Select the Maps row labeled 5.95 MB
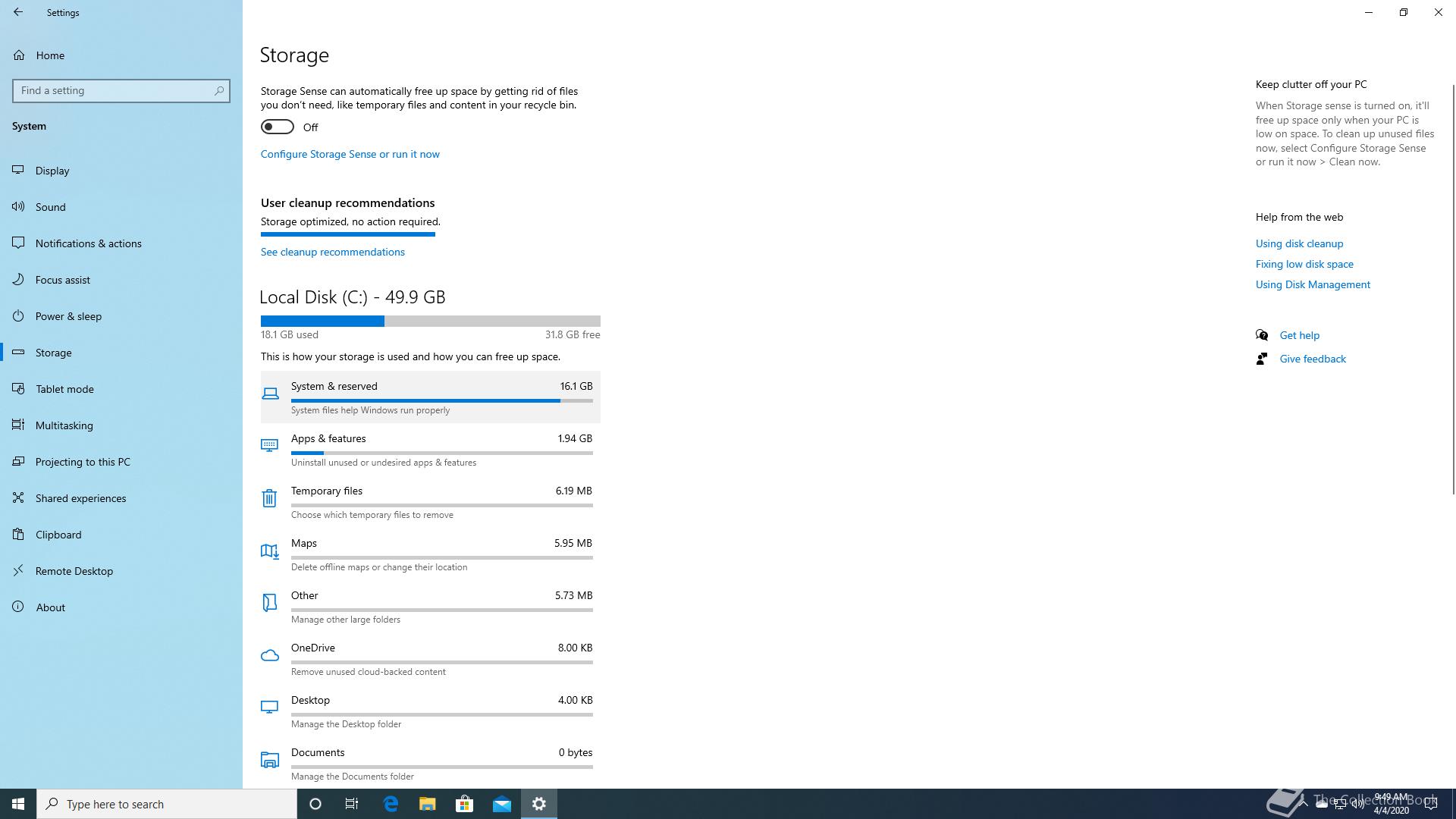Image resolution: width=1456 pixels, height=819 pixels. click(x=431, y=554)
